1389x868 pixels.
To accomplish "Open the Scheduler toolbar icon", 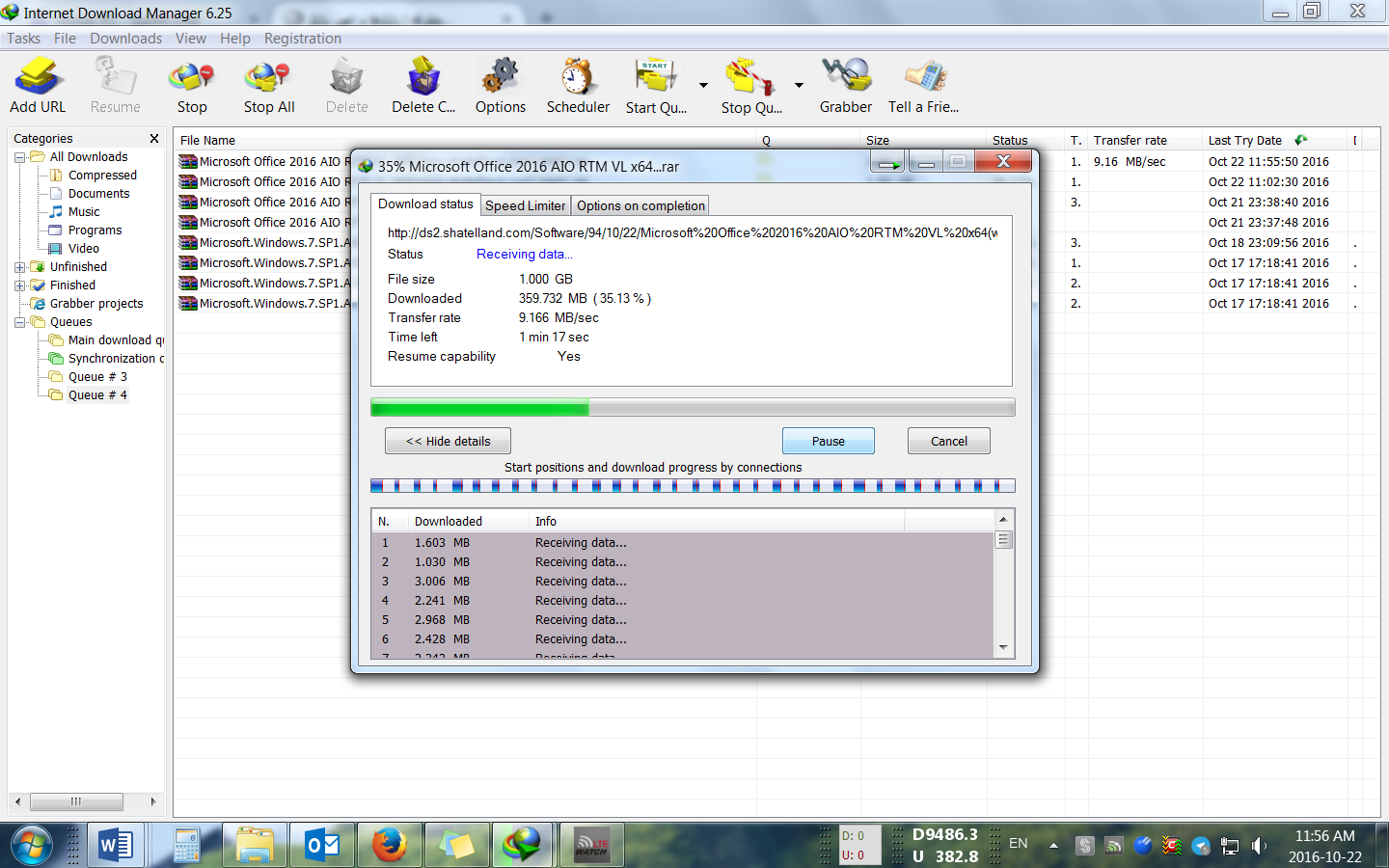I will tap(578, 85).
